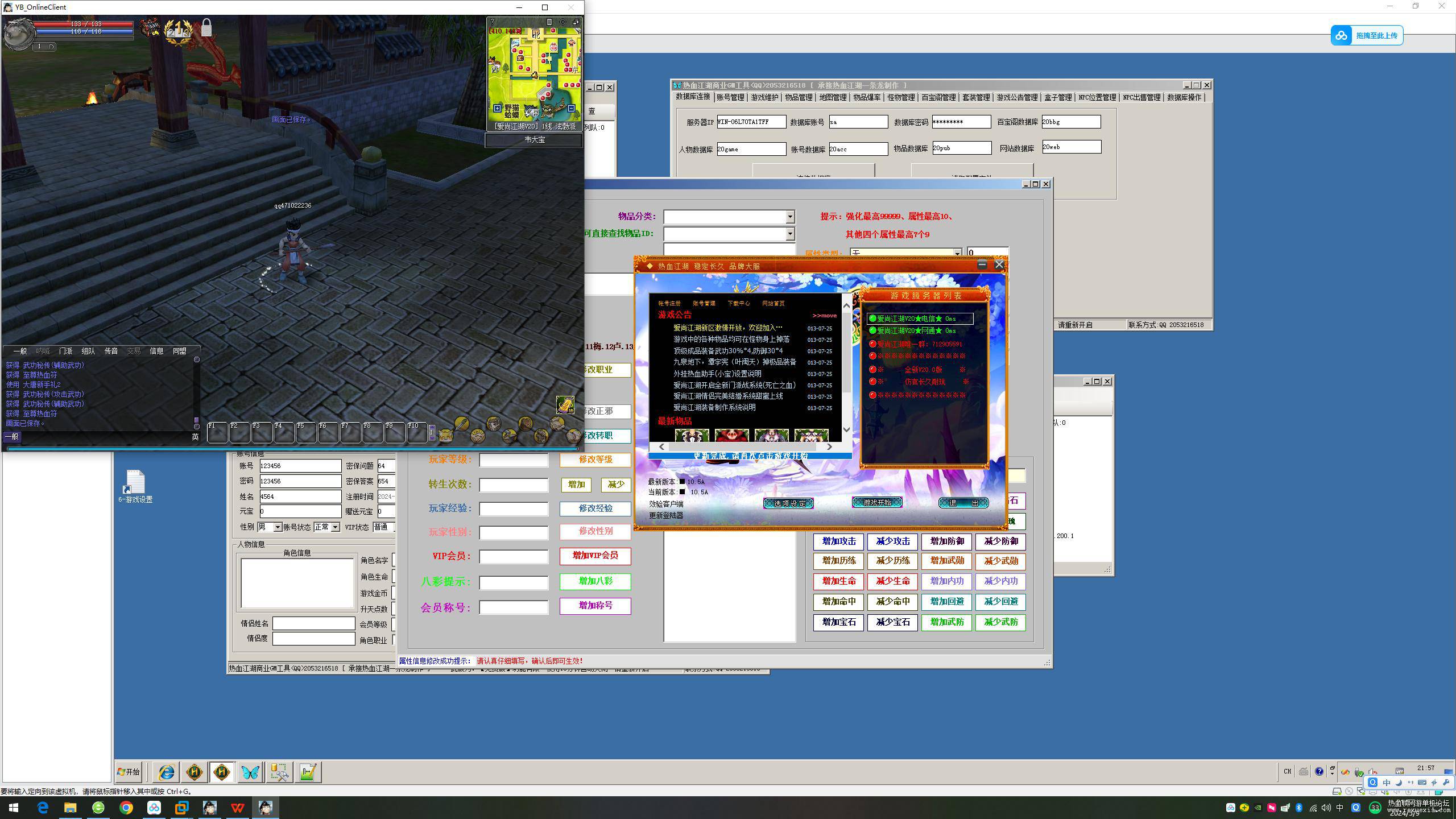The image size is (1456, 819).
Task: Click the 选项设定 button in launcher
Action: [788, 503]
